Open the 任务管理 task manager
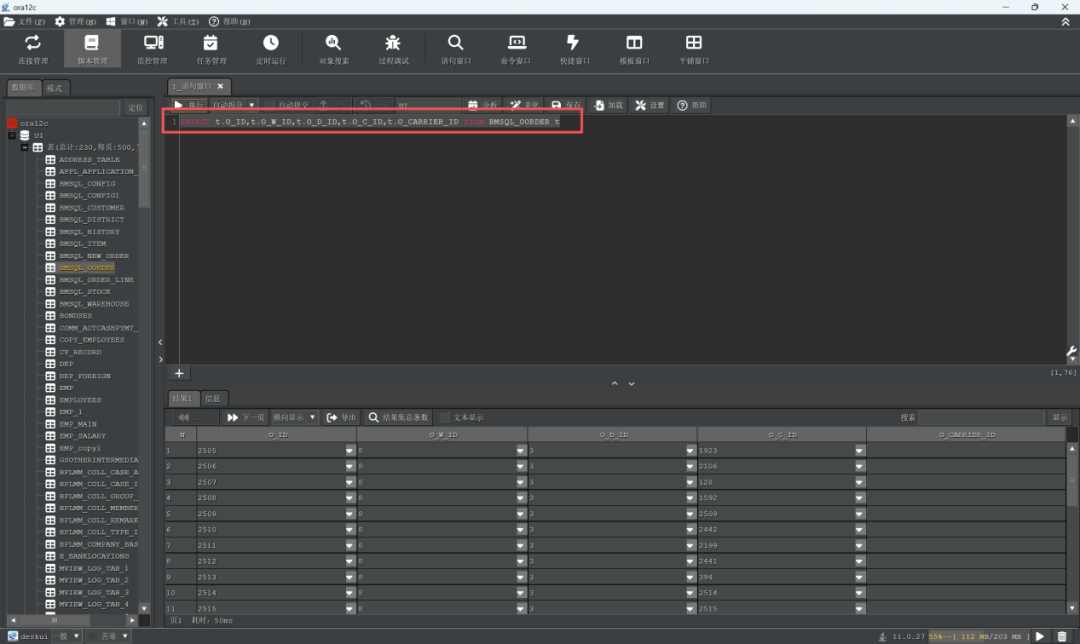The height and width of the screenshot is (644, 1080). (x=211, y=49)
